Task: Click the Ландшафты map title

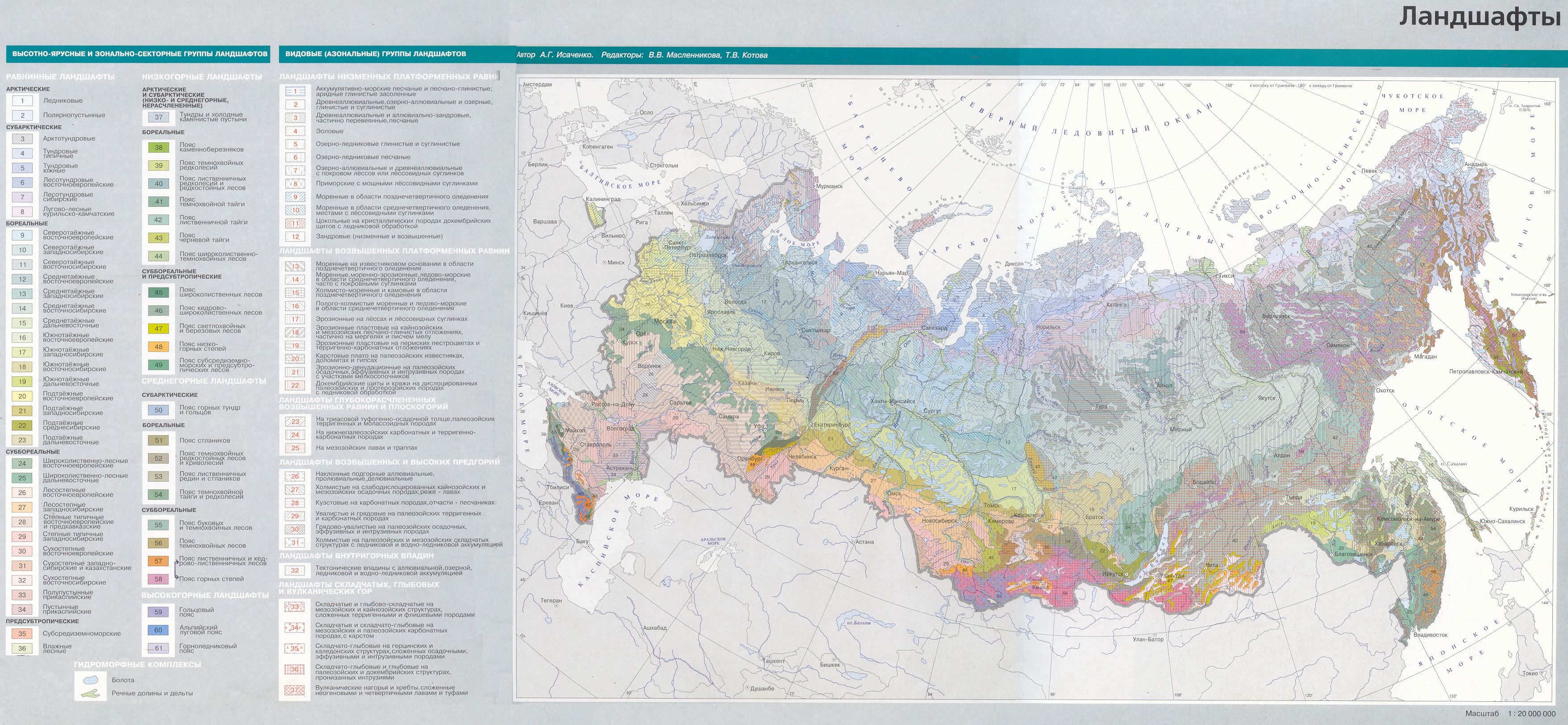Action: [1480, 17]
